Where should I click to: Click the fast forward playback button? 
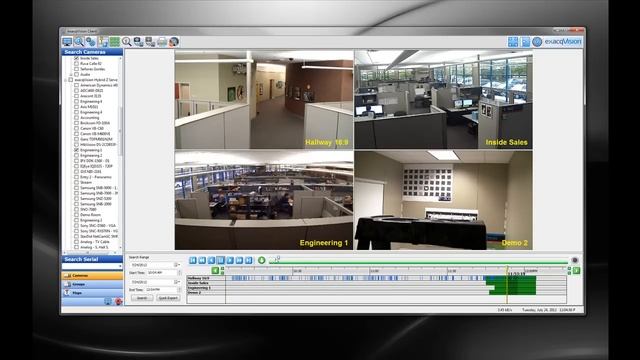coord(240,260)
